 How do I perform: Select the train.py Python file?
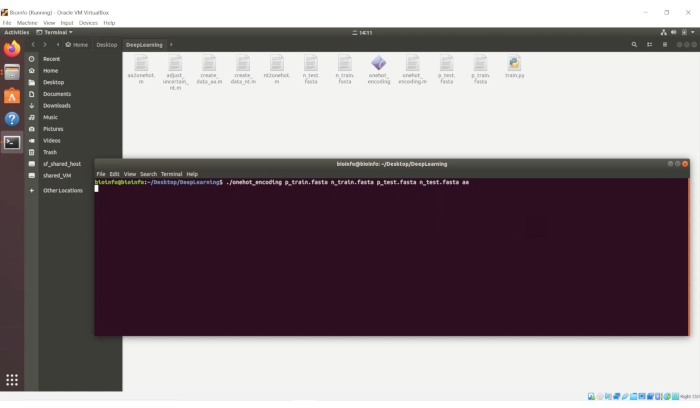point(514,67)
